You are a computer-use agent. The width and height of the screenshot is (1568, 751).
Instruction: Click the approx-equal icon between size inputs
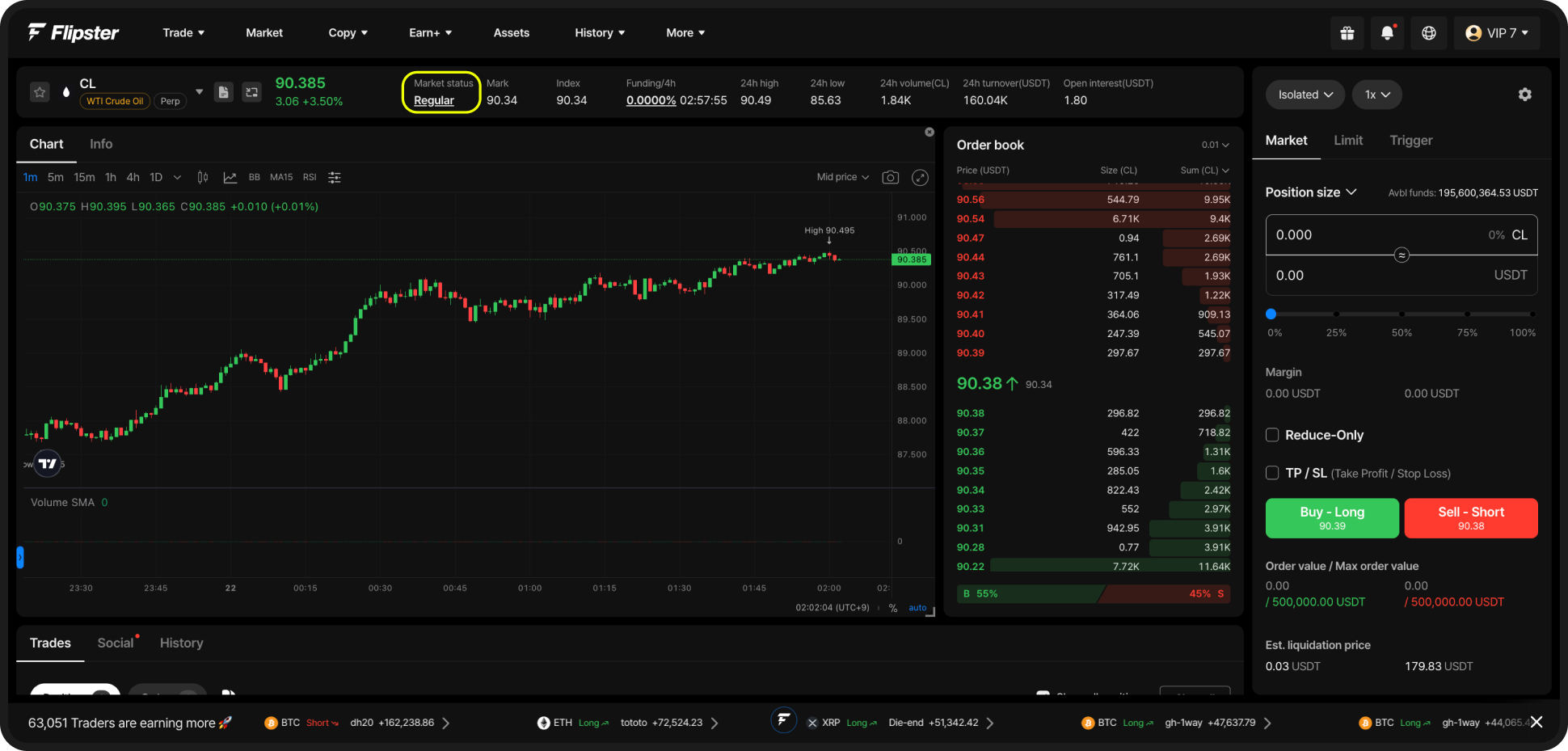pos(1402,255)
